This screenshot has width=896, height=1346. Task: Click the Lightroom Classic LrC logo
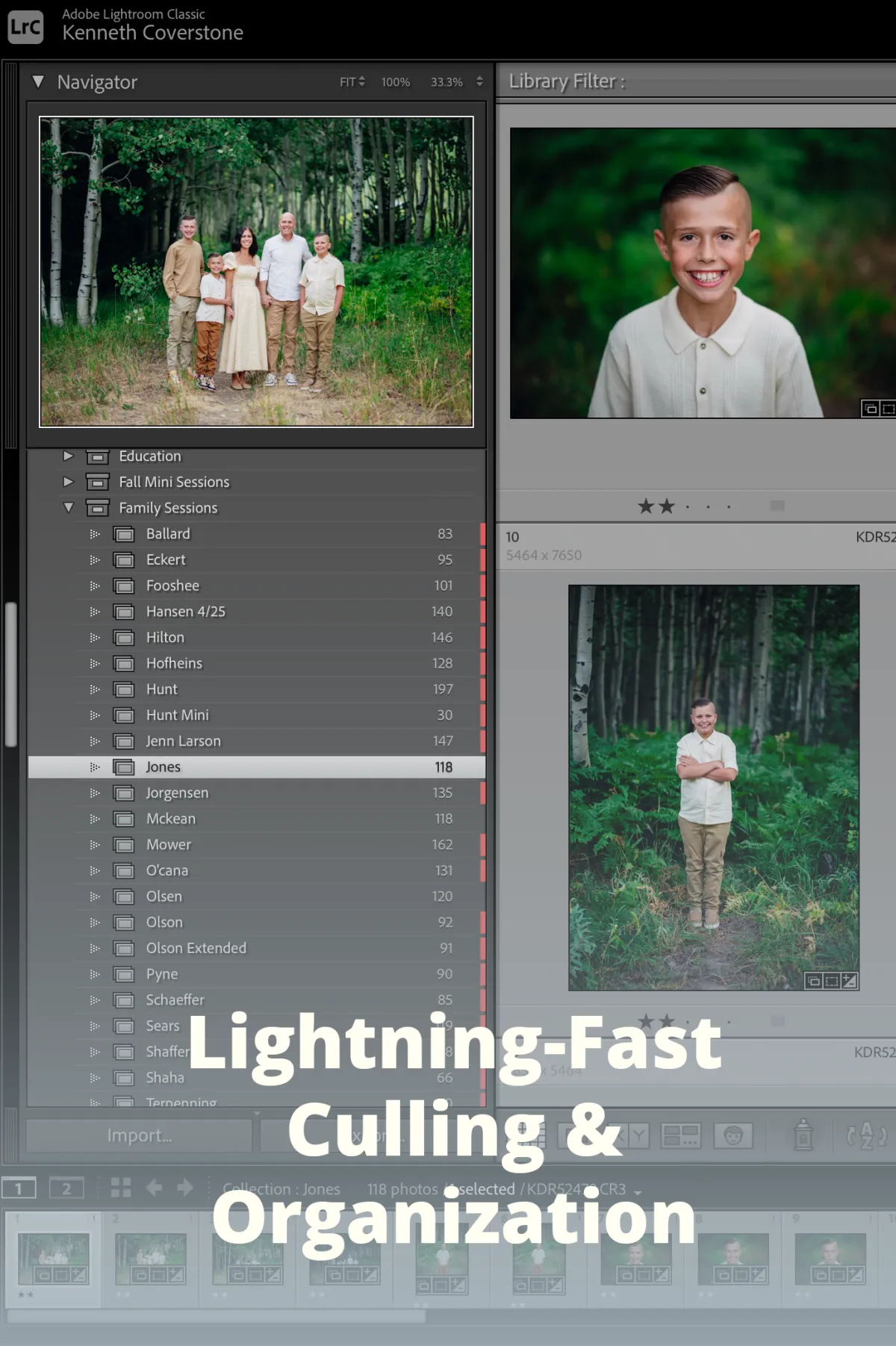[25, 27]
